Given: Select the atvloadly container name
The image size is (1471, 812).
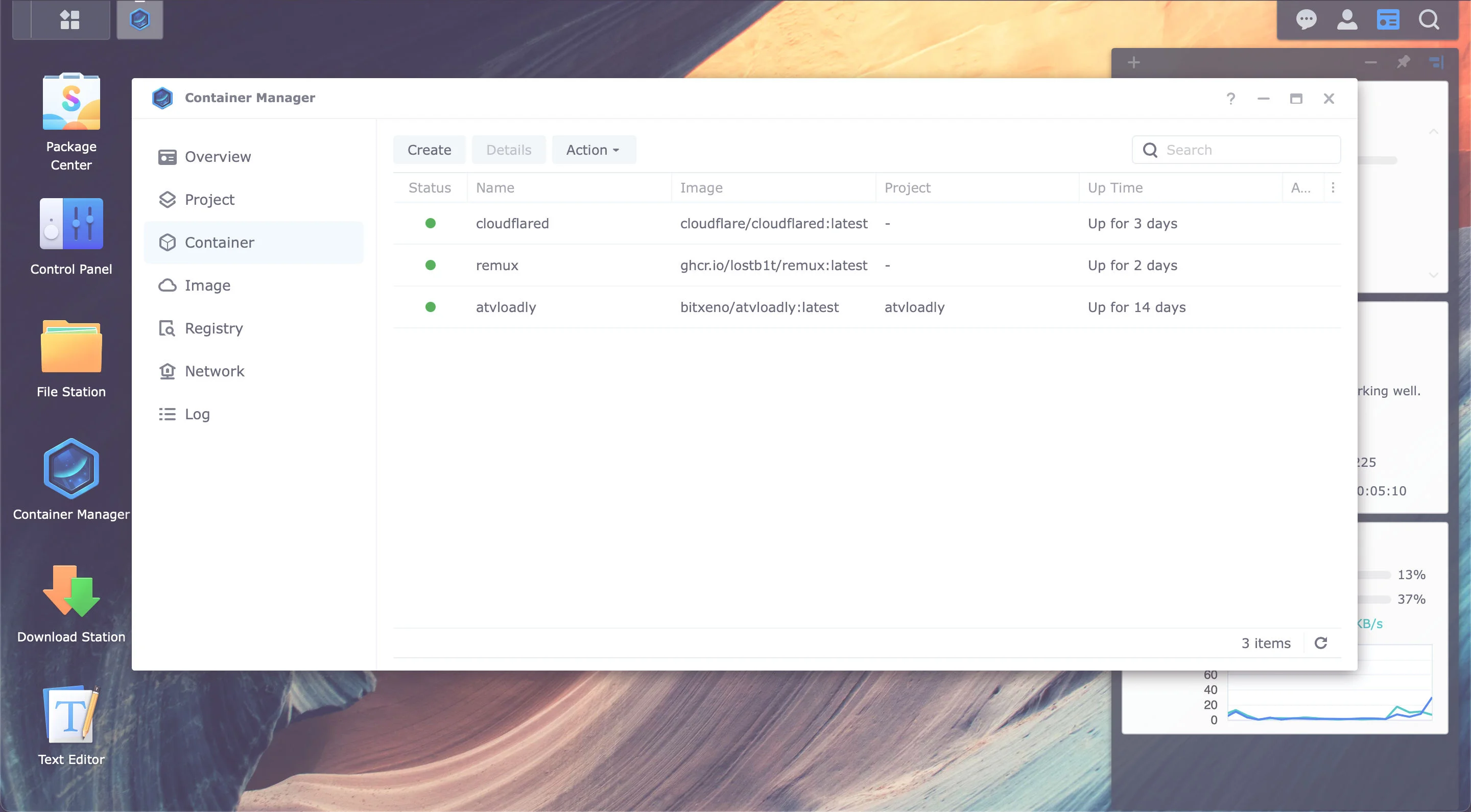Looking at the screenshot, I should click(506, 307).
